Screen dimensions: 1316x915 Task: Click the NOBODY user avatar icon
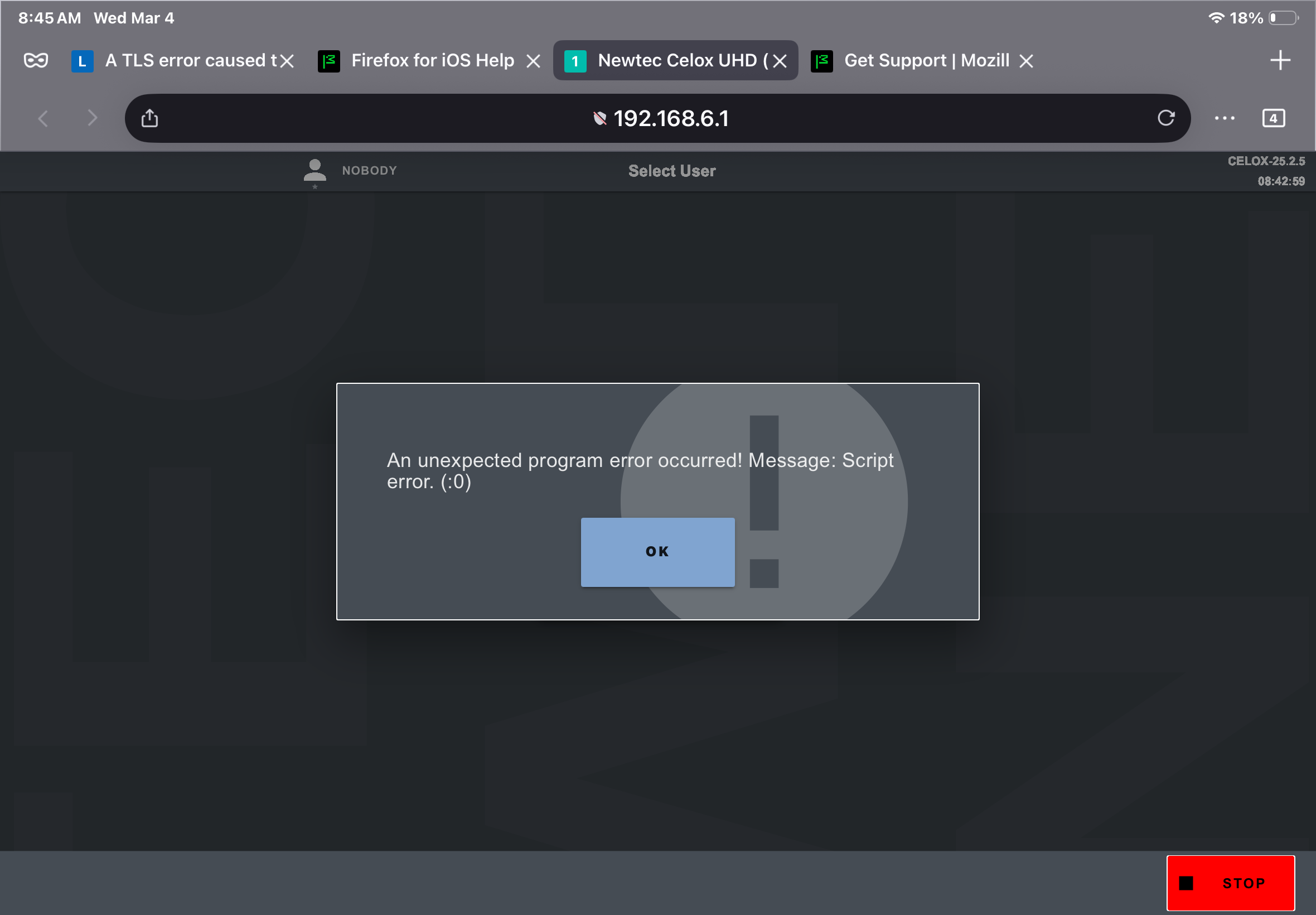pos(315,171)
